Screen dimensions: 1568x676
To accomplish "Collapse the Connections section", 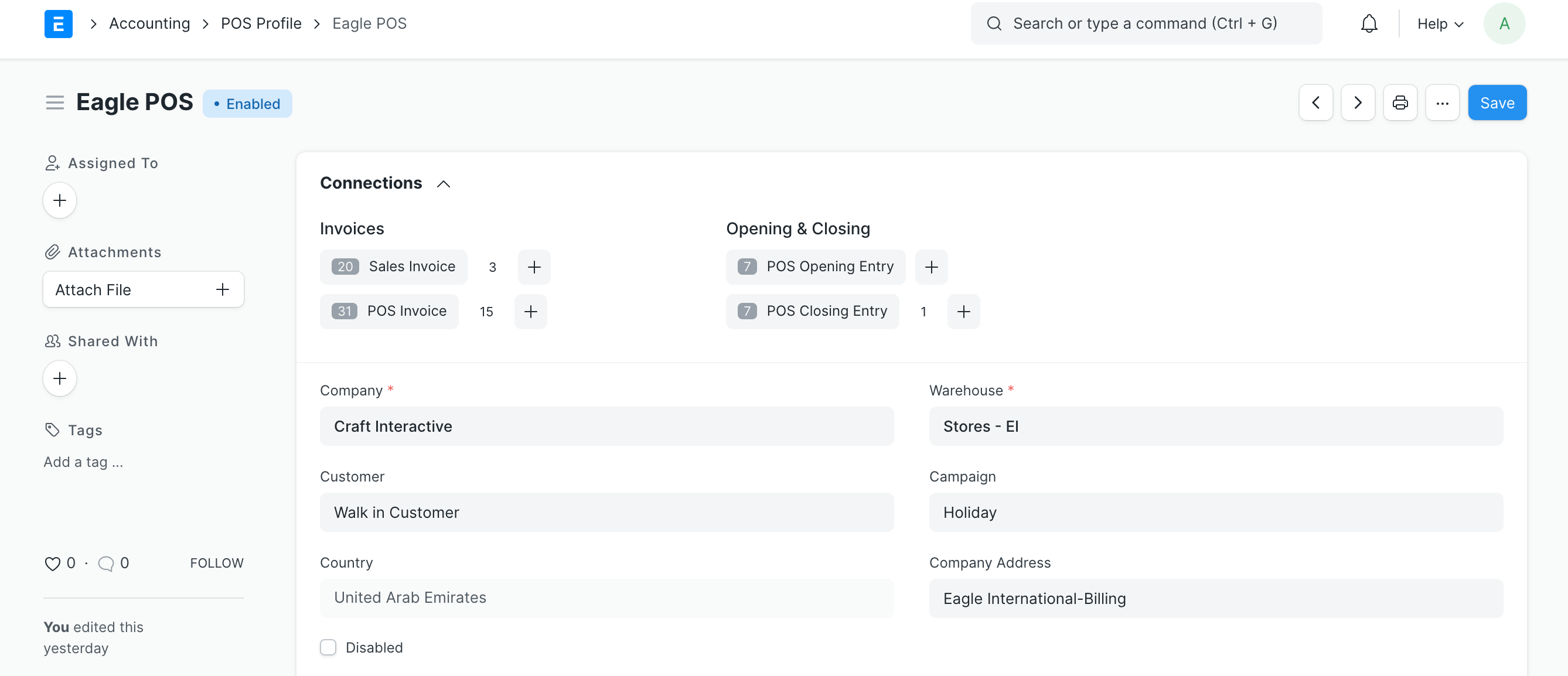I will coord(444,184).
